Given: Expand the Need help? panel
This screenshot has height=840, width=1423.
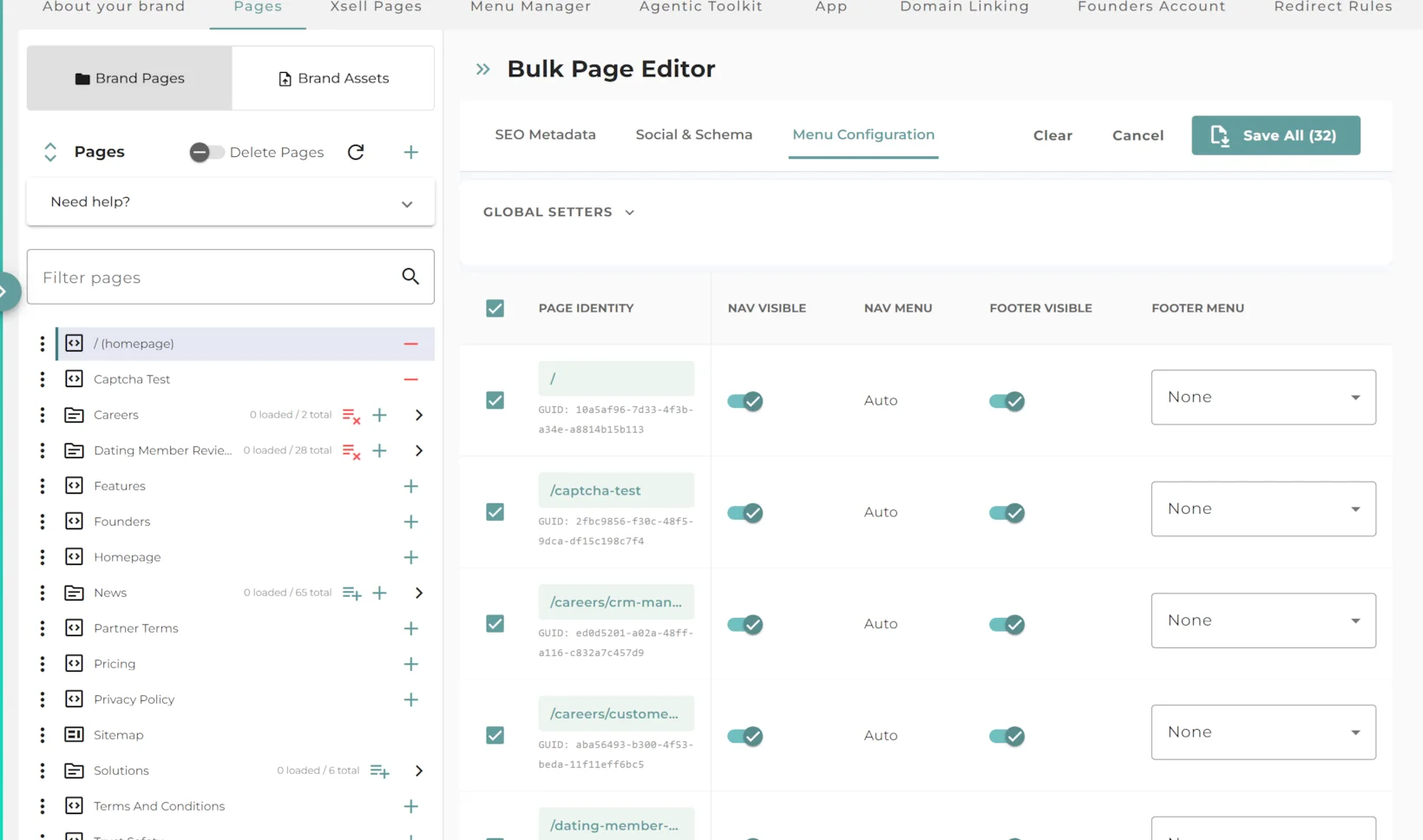Looking at the screenshot, I should [231, 202].
